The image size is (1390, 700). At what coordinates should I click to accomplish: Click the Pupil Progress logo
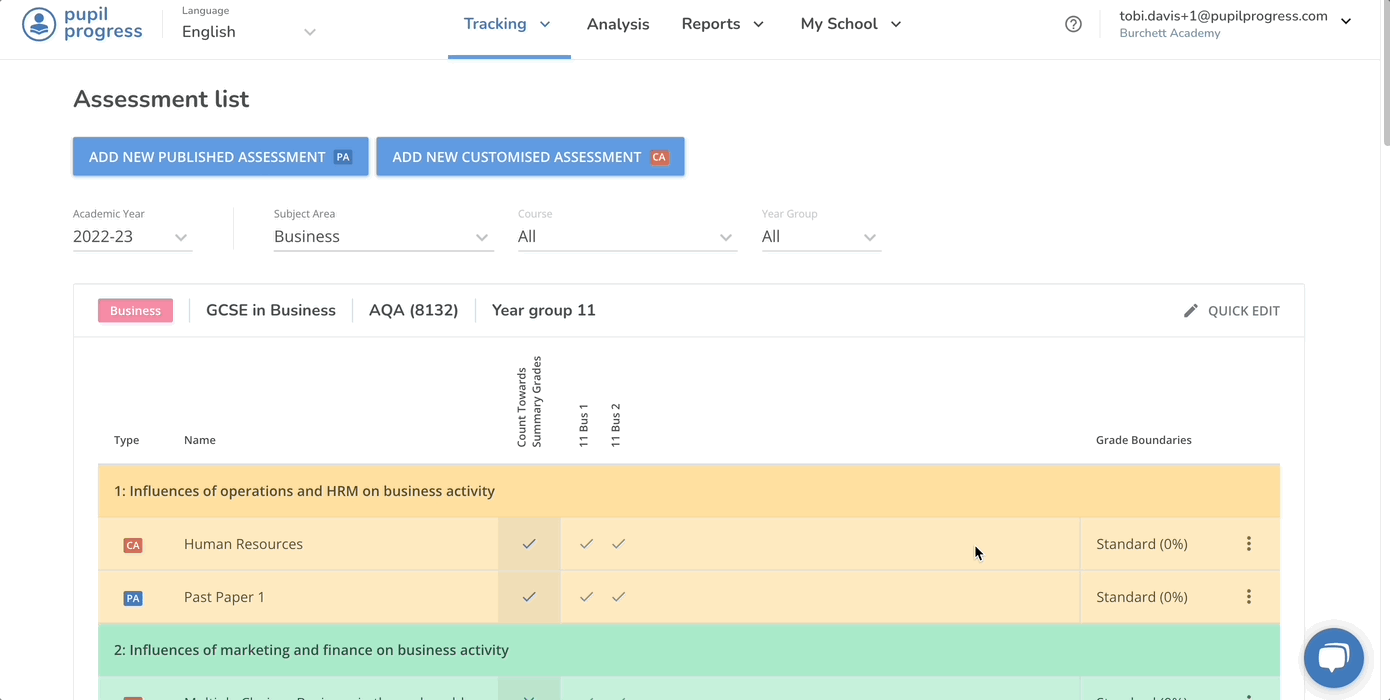point(82,24)
